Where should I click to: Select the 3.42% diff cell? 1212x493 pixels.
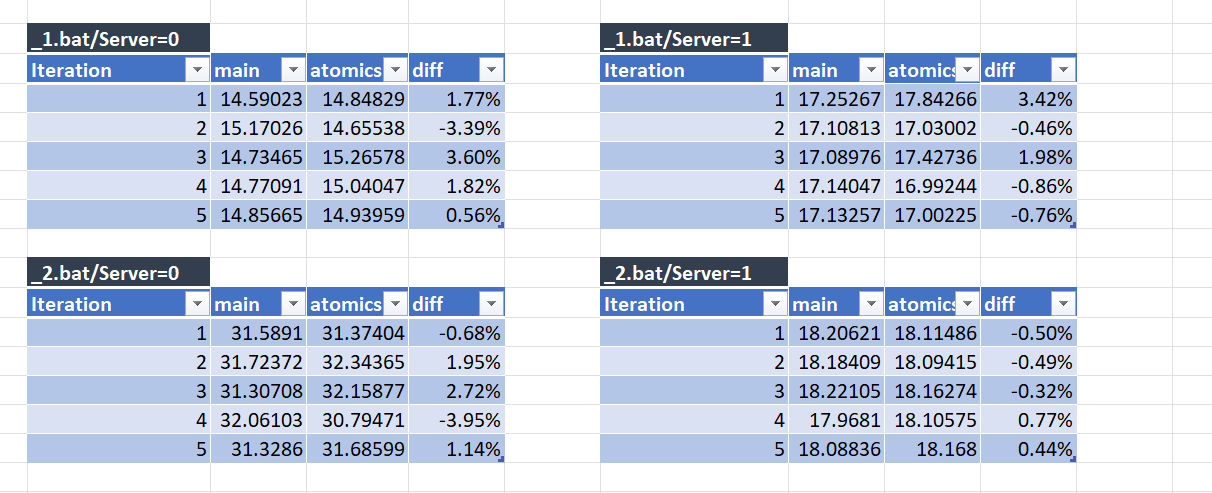1029,99
